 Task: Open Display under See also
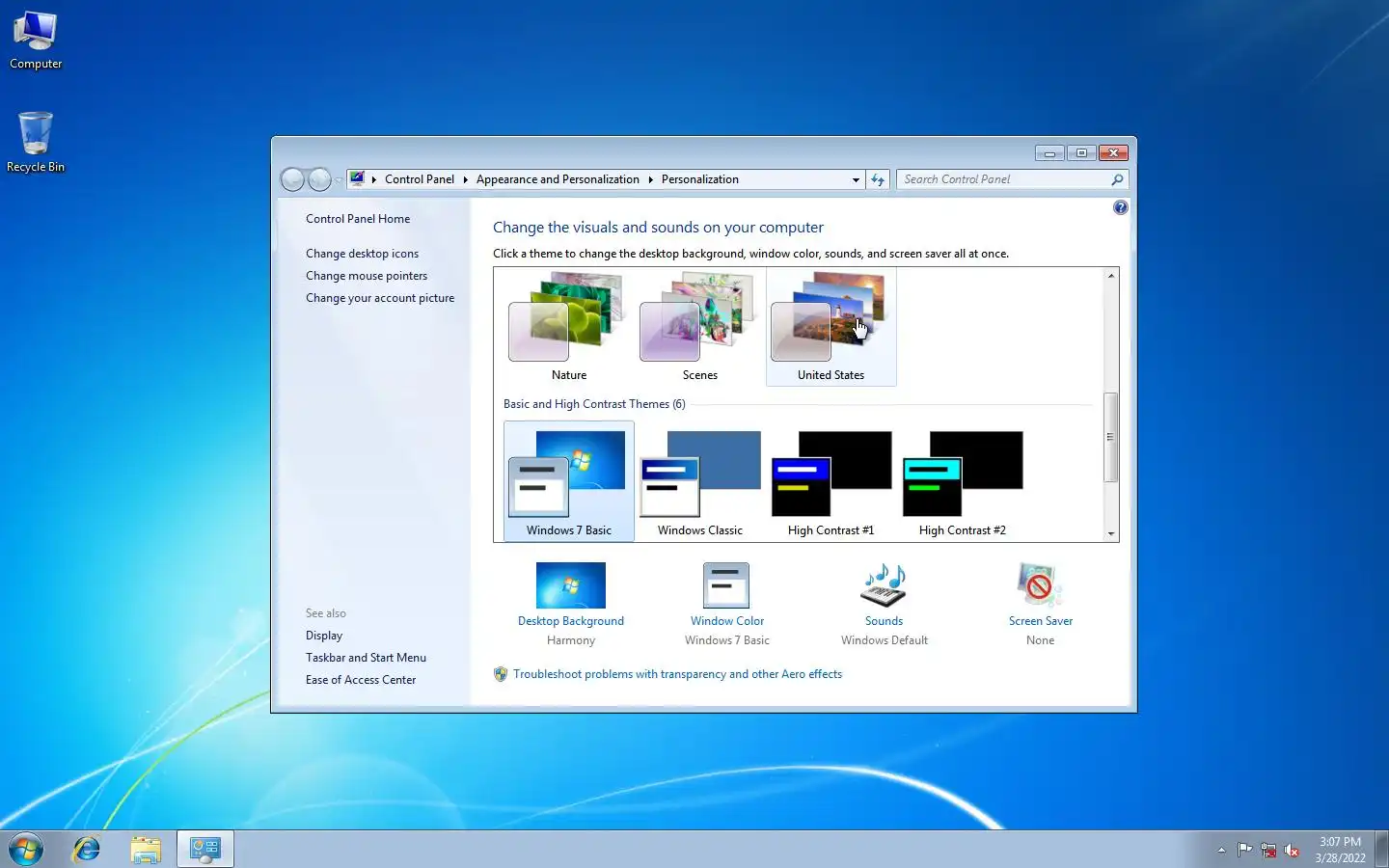click(x=324, y=636)
